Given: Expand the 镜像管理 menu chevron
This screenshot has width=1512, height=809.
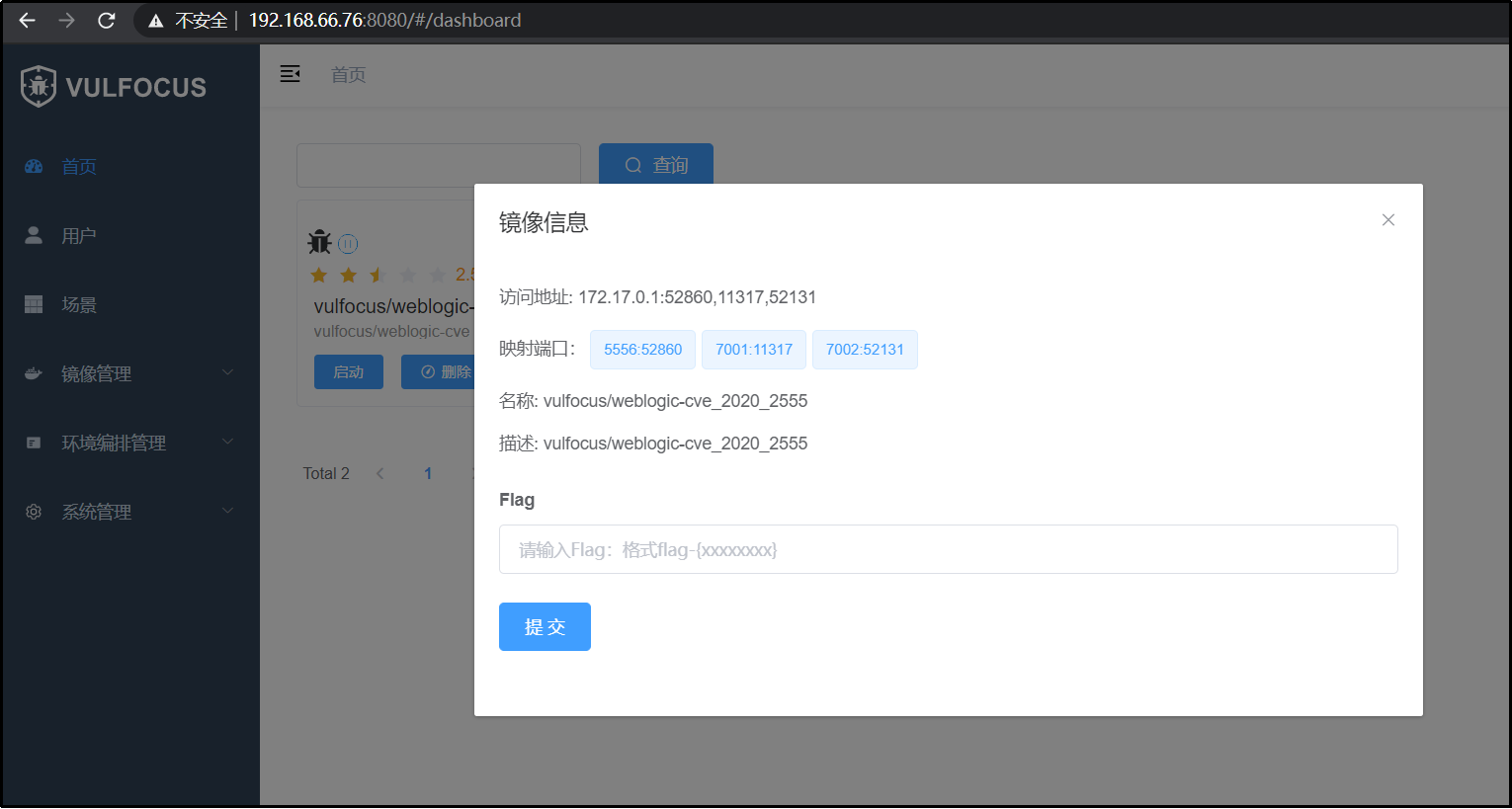Looking at the screenshot, I should pos(228,373).
